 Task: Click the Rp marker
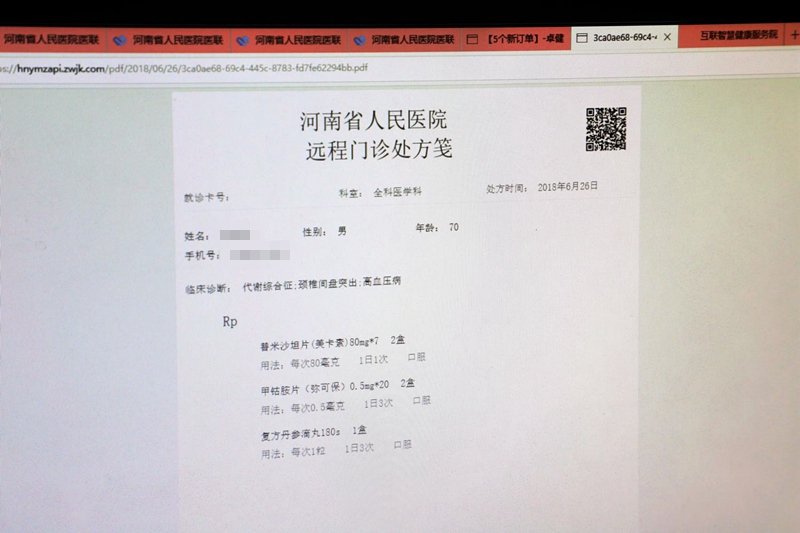coord(230,321)
